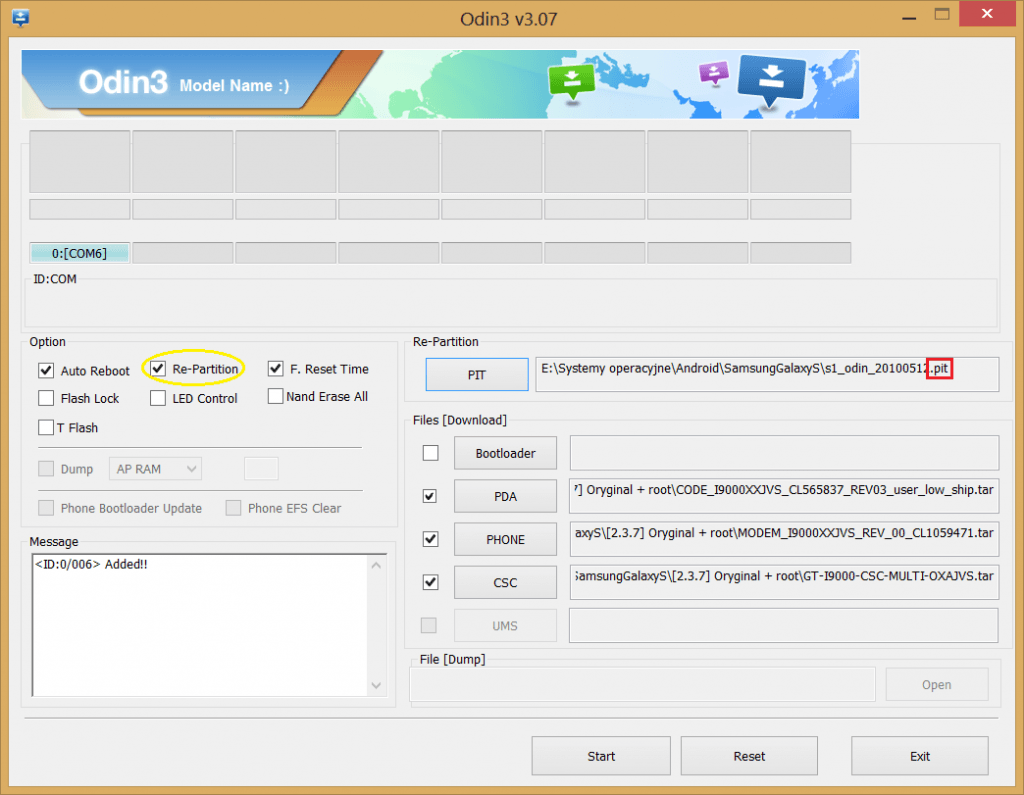The width and height of the screenshot is (1024, 795).
Task: Click the CSC file path field
Action: (784, 582)
